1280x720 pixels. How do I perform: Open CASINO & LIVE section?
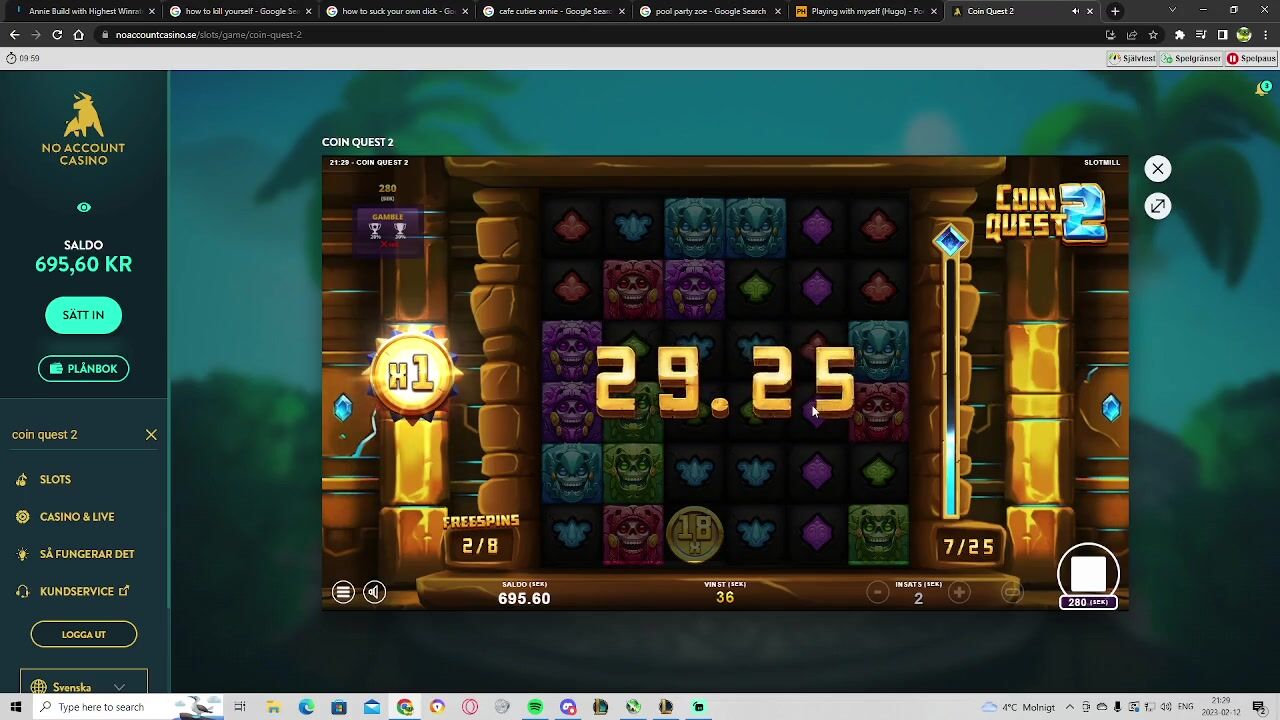[x=77, y=517]
